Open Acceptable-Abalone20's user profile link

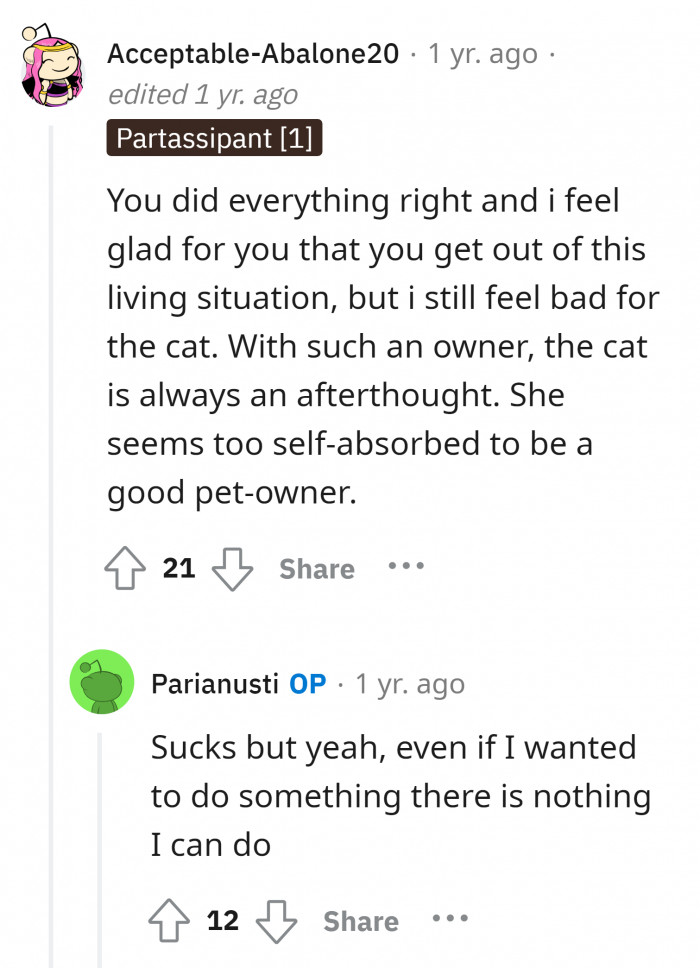pyautogui.click(x=252, y=53)
